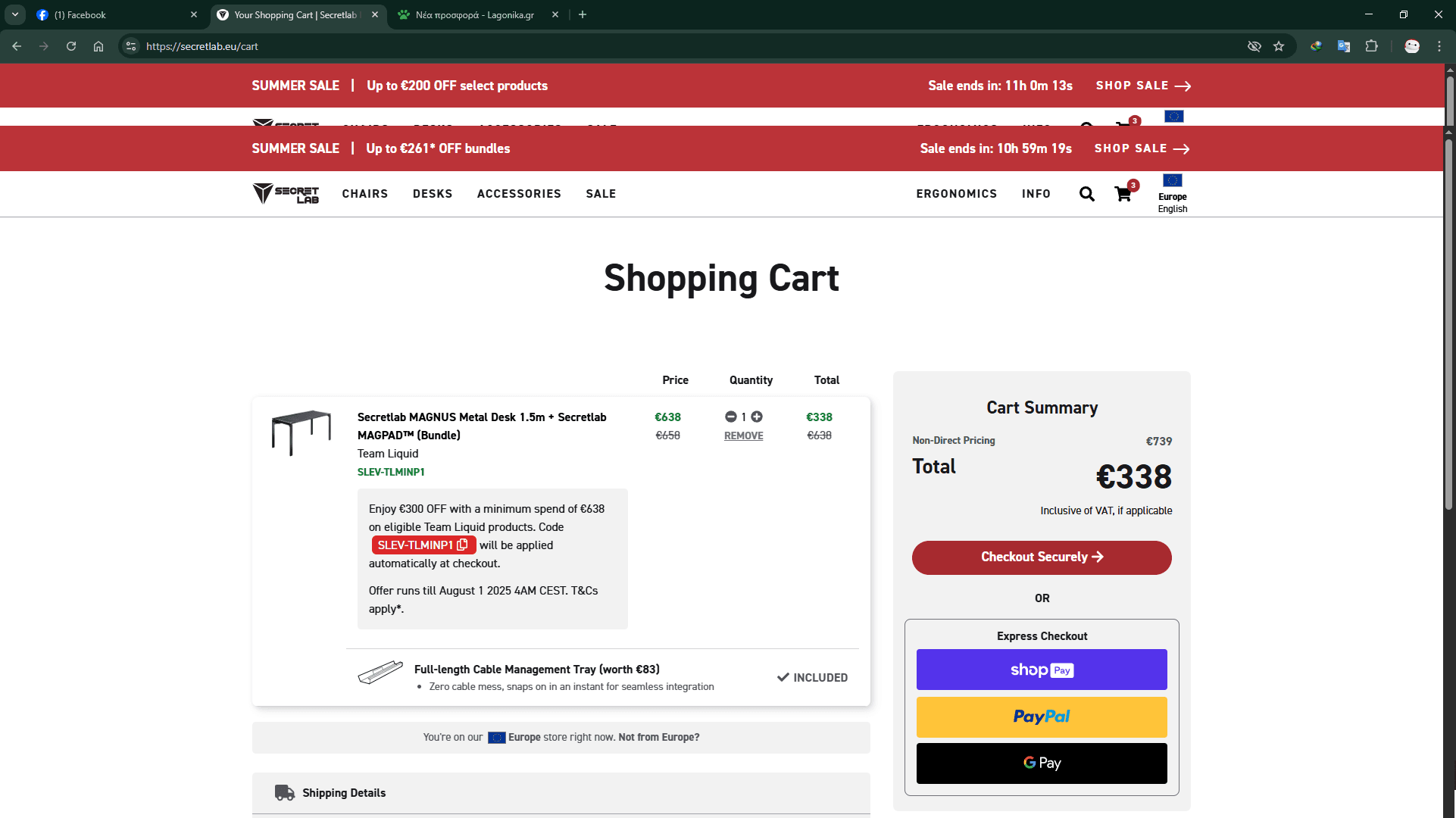Screen dimensions: 1456x818
Task: Open a new browser tab
Action: tap(583, 14)
